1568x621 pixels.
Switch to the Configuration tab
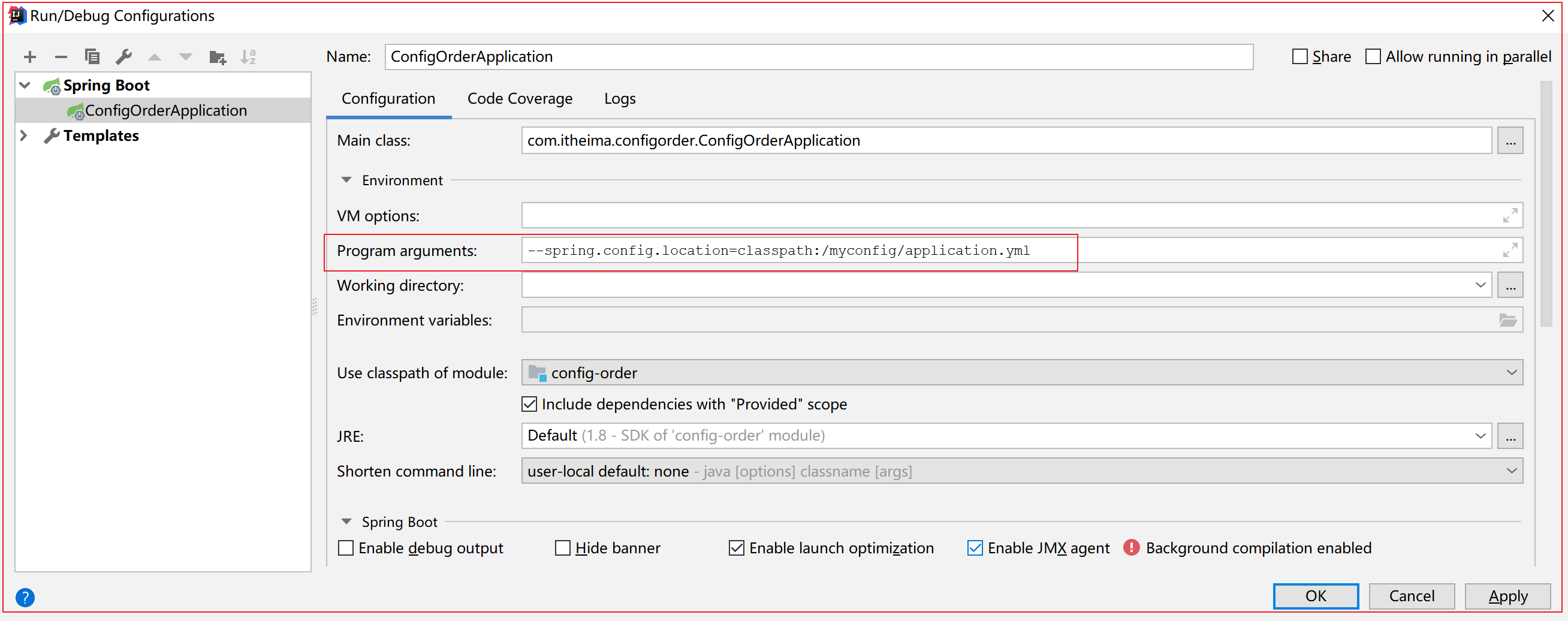click(x=388, y=99)
